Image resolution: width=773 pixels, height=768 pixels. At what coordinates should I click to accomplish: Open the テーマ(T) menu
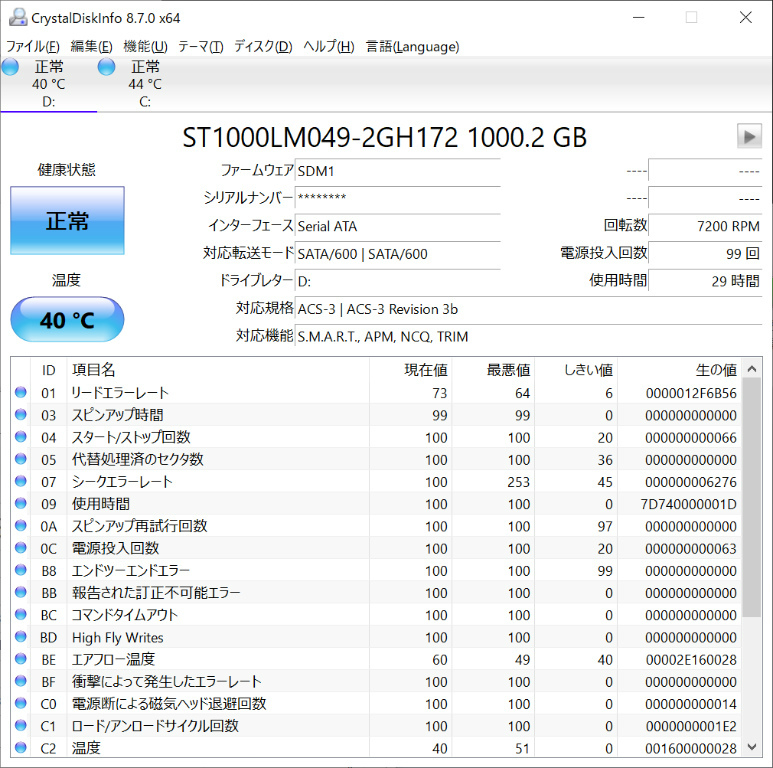[x=201, y=46]
